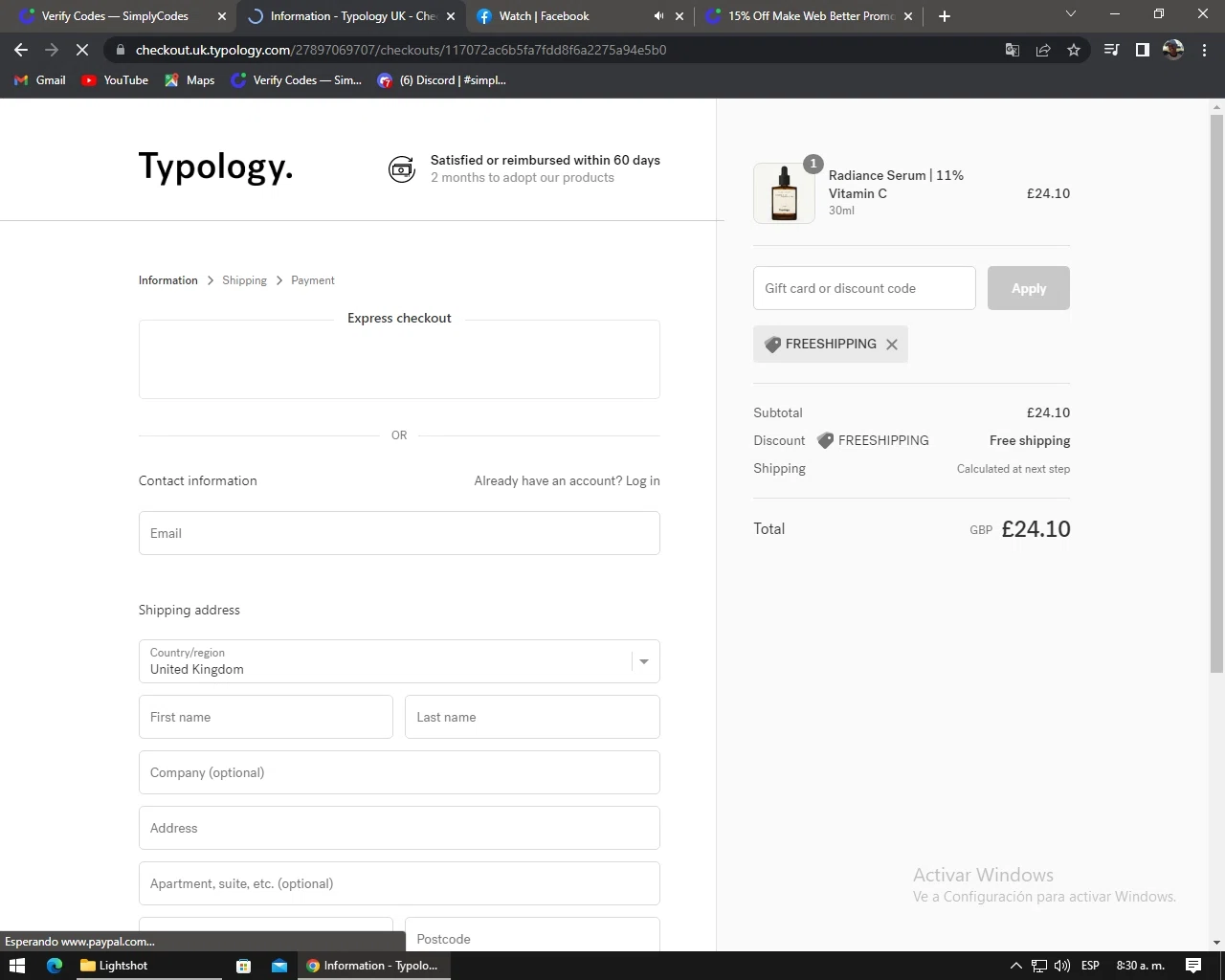
Task: Focus the First name field
Action: click(266, 717)
